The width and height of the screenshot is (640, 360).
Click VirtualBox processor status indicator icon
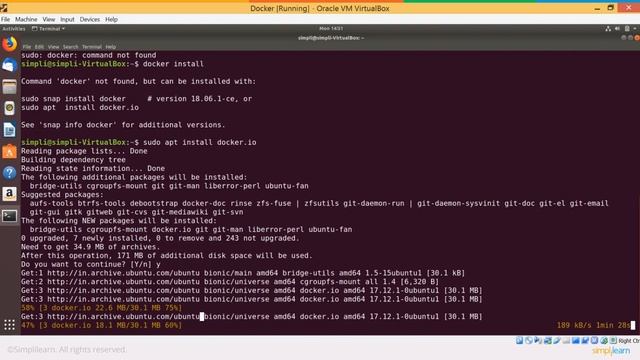point(594,340)
